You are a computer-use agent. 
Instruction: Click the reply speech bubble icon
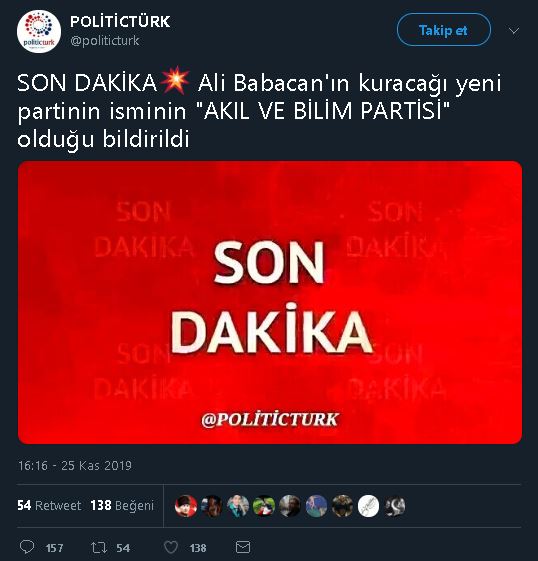[x=27, y=547]
